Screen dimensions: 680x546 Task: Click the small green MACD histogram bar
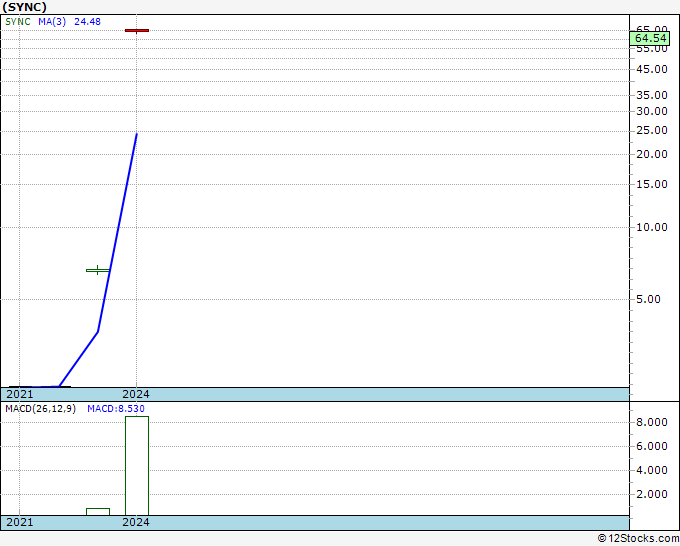click(x=97, y=511)
